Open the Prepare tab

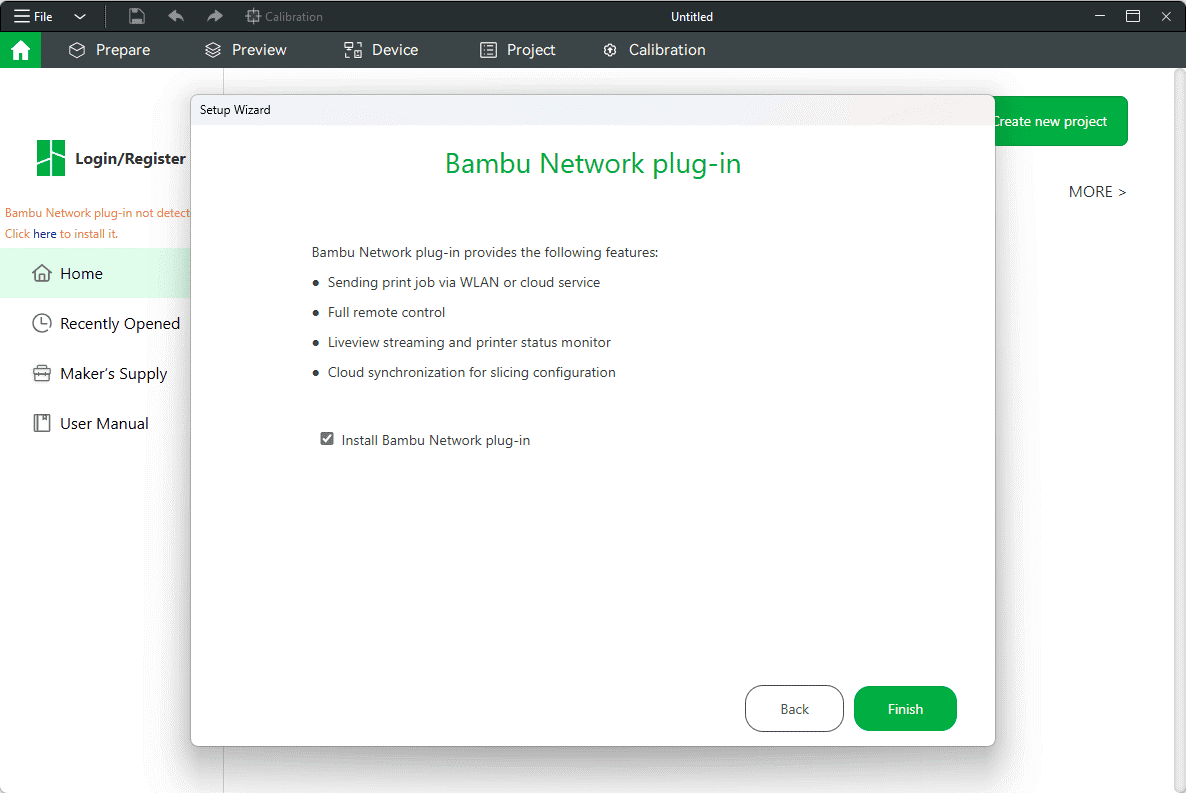(109, 49)
